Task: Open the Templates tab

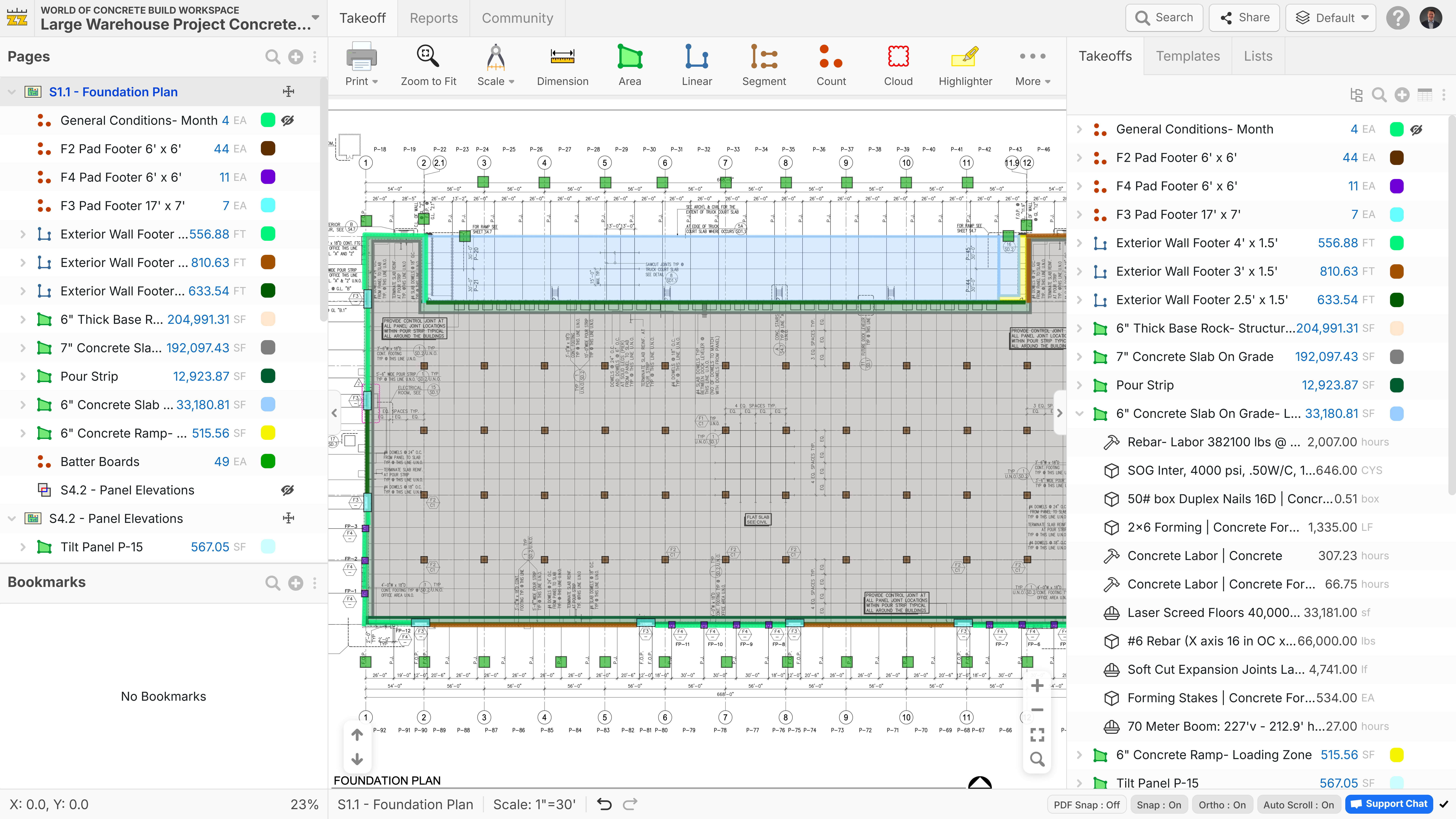Action: click(1188, 56)
